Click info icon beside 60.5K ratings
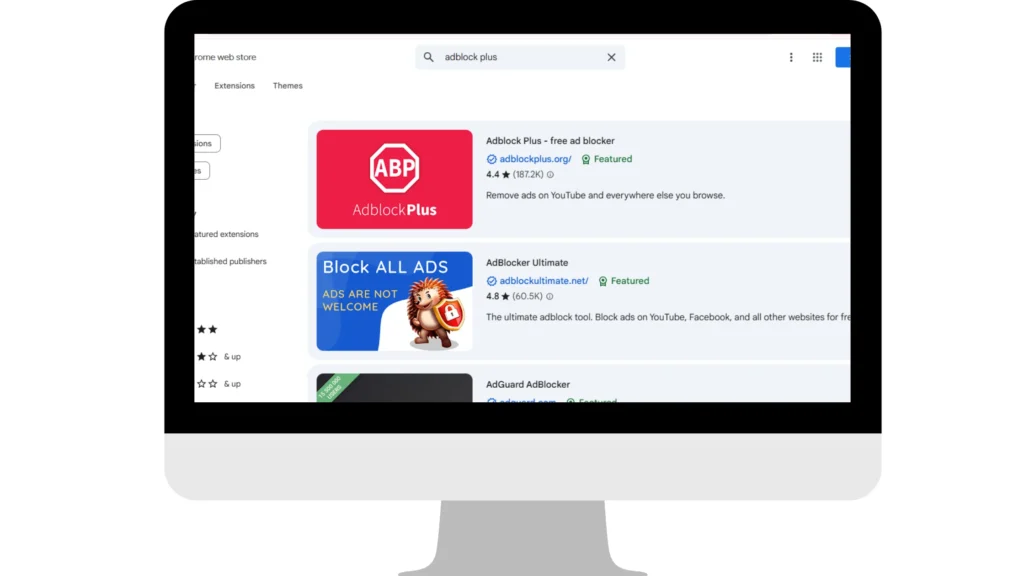This screenshot has height=576, width=1024. [549, 296]
